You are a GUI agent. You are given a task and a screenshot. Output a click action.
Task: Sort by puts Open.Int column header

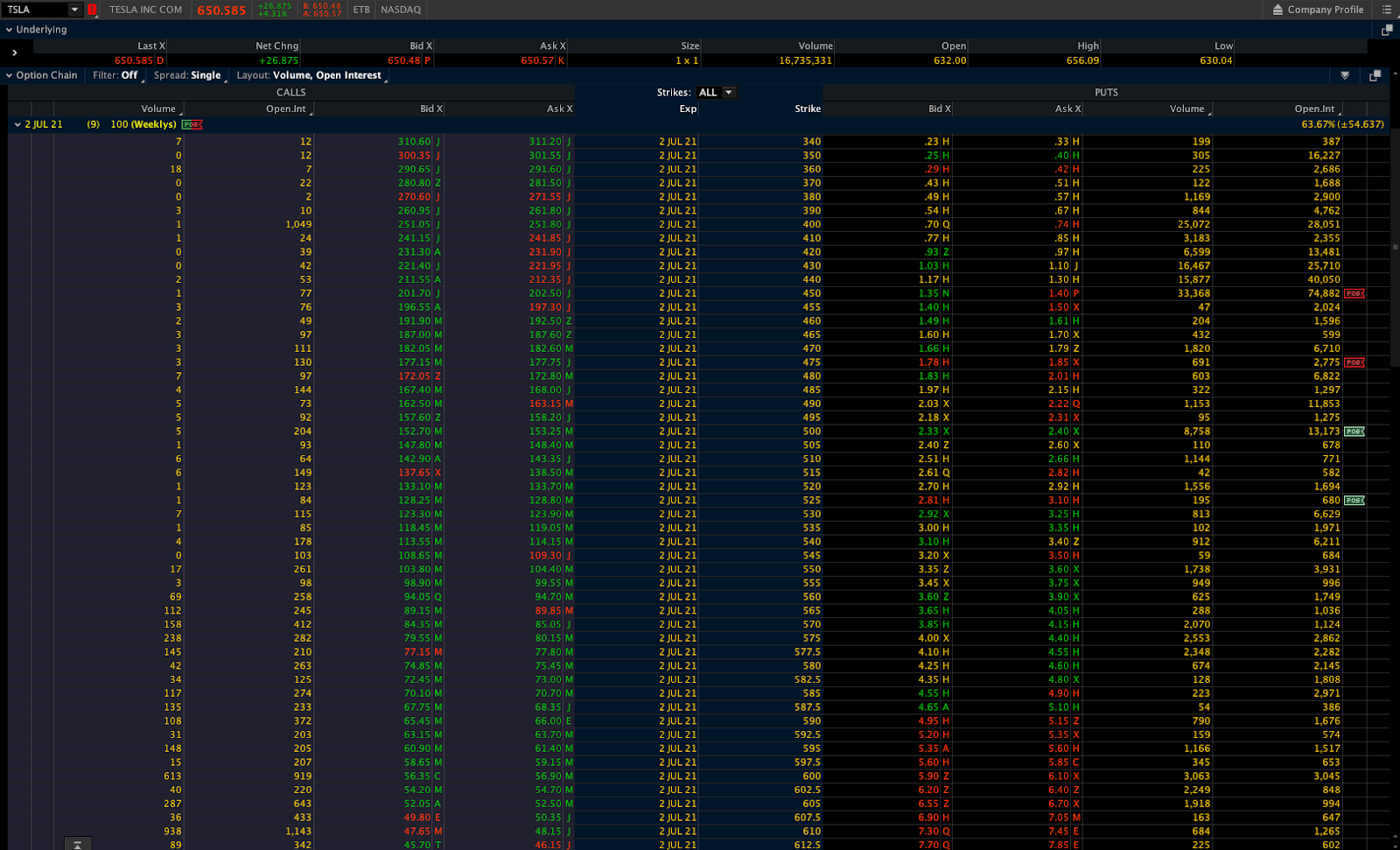1315,109
